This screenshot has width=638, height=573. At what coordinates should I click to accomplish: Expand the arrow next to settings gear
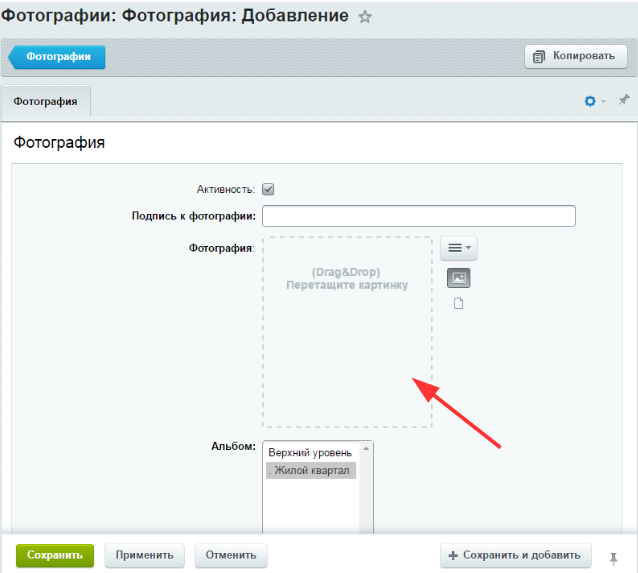pos(603,101)
